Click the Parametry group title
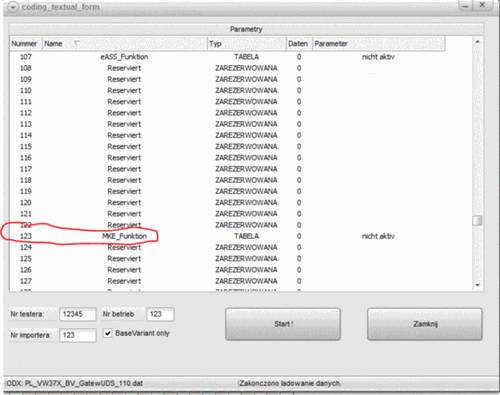The image size is (500, 395). pos(246,29)
